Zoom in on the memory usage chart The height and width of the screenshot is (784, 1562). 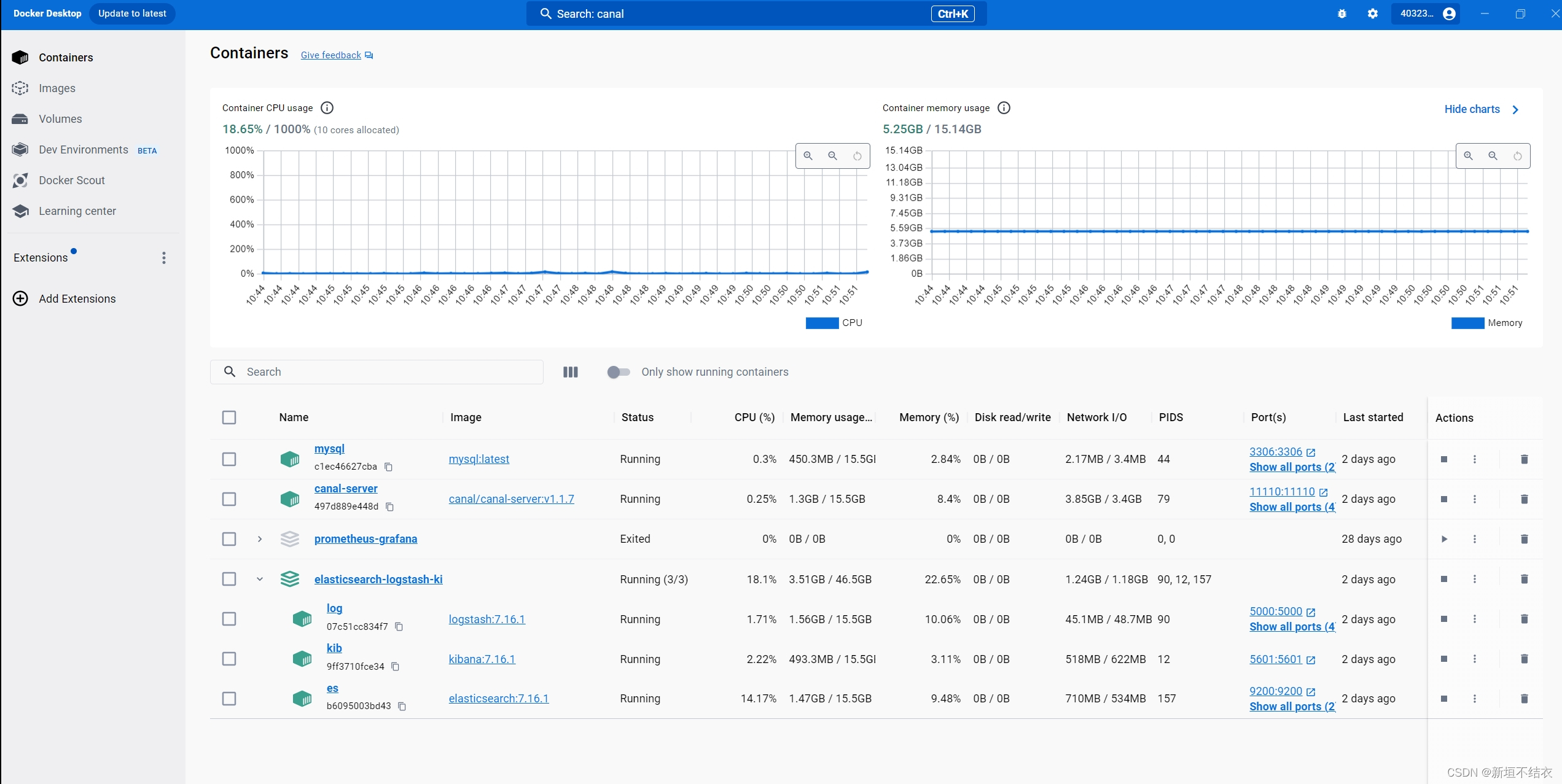pos(1469,156)
